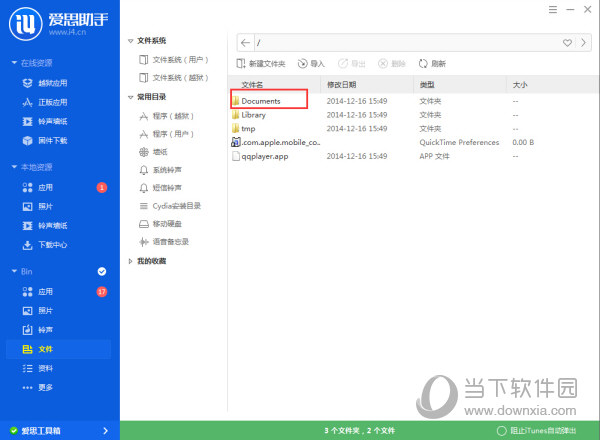
Task: Click the www.i4.cn link text
Action: [67, 32]
